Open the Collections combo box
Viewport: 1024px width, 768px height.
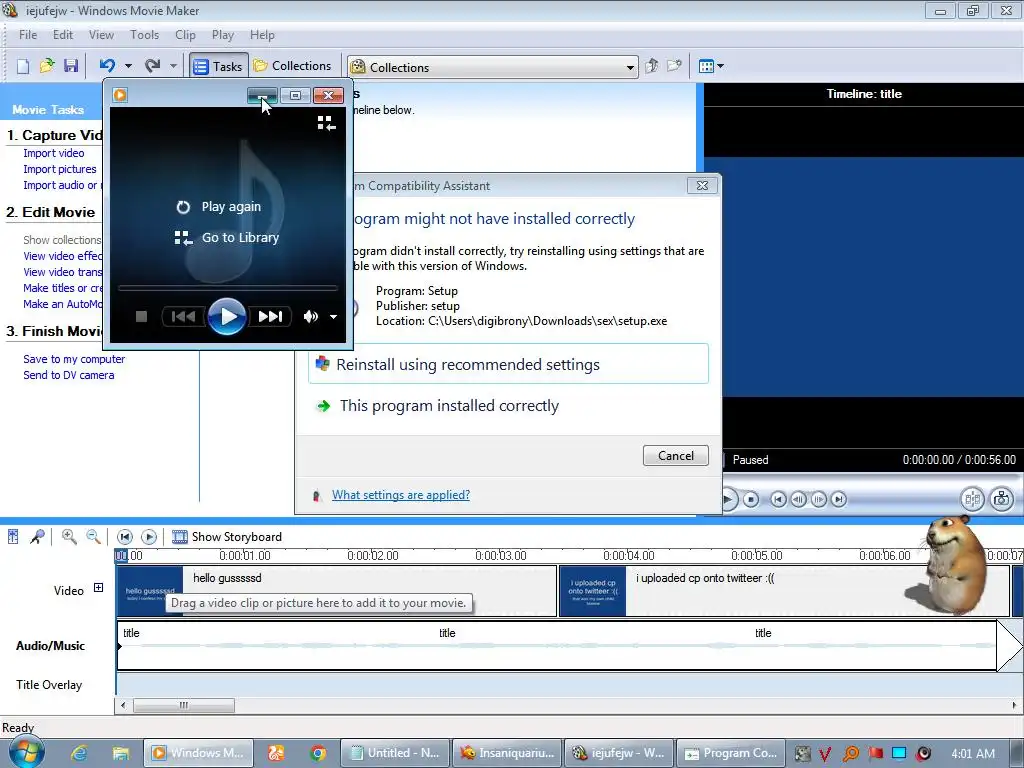[x=493, y=67]
